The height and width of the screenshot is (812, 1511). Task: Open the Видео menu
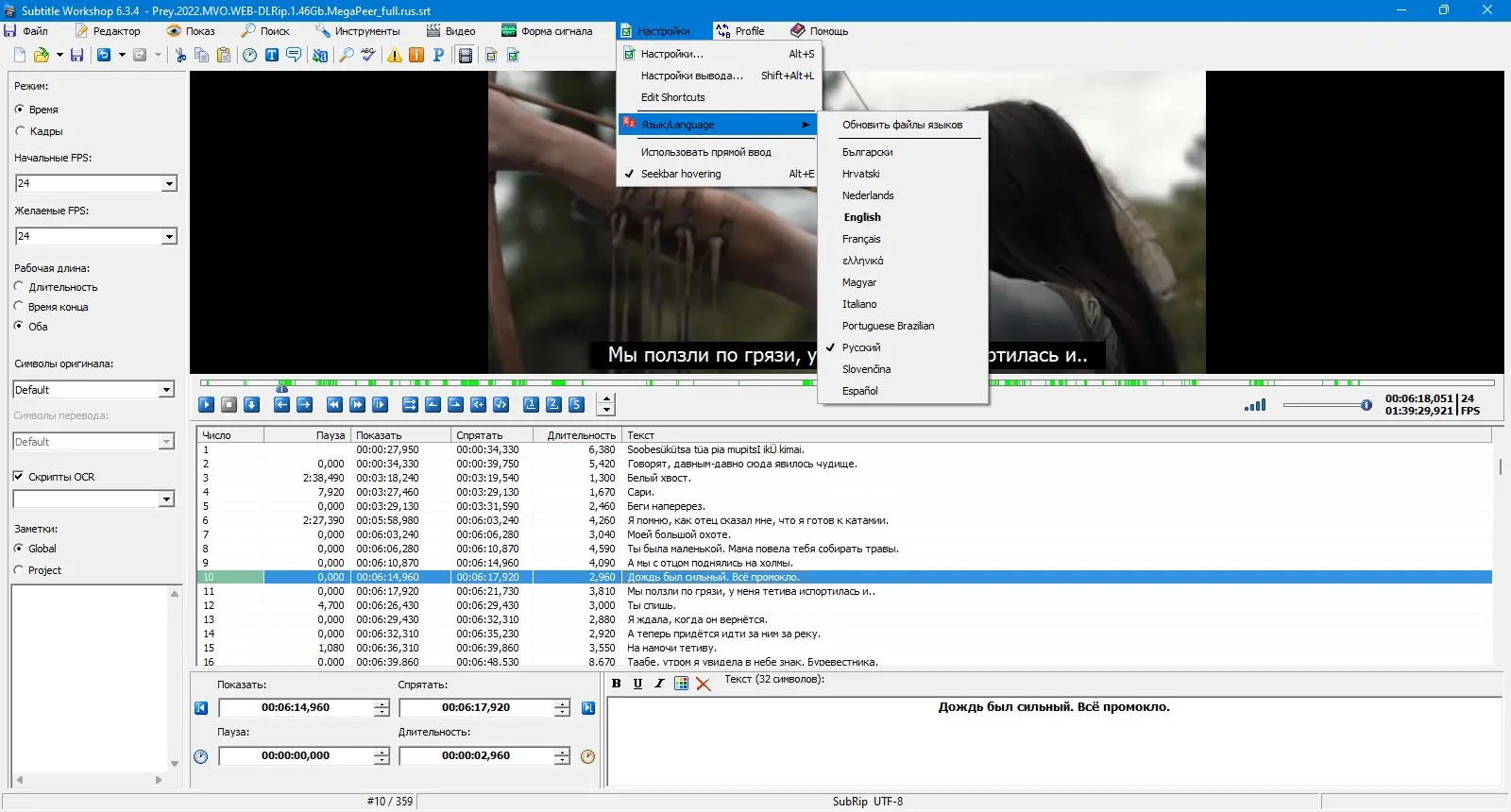451,31
